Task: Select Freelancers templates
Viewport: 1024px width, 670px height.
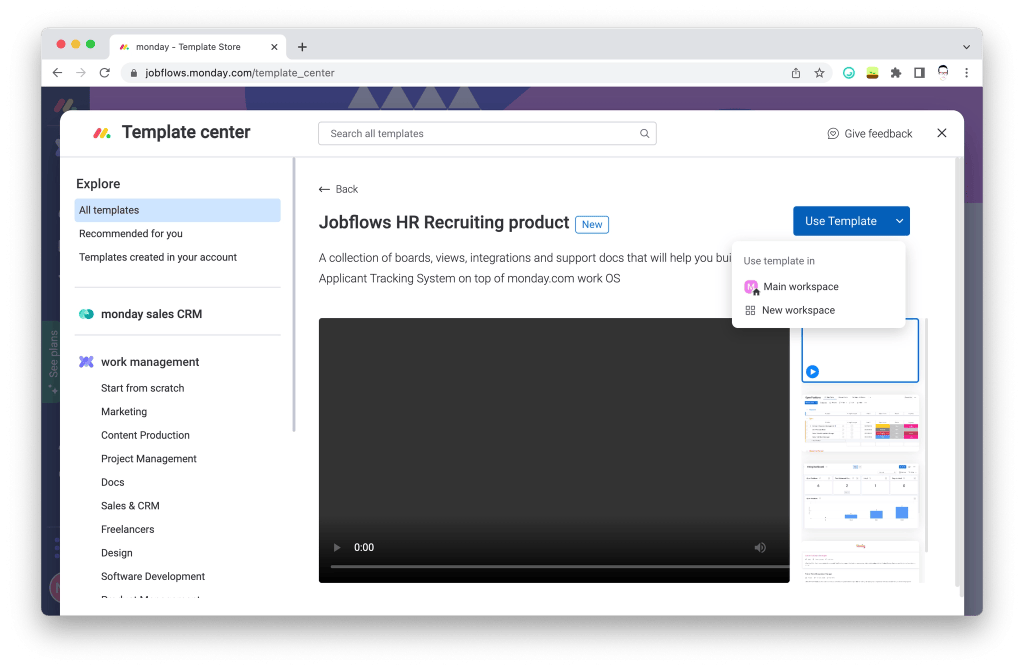Action: tap(127, 529)
